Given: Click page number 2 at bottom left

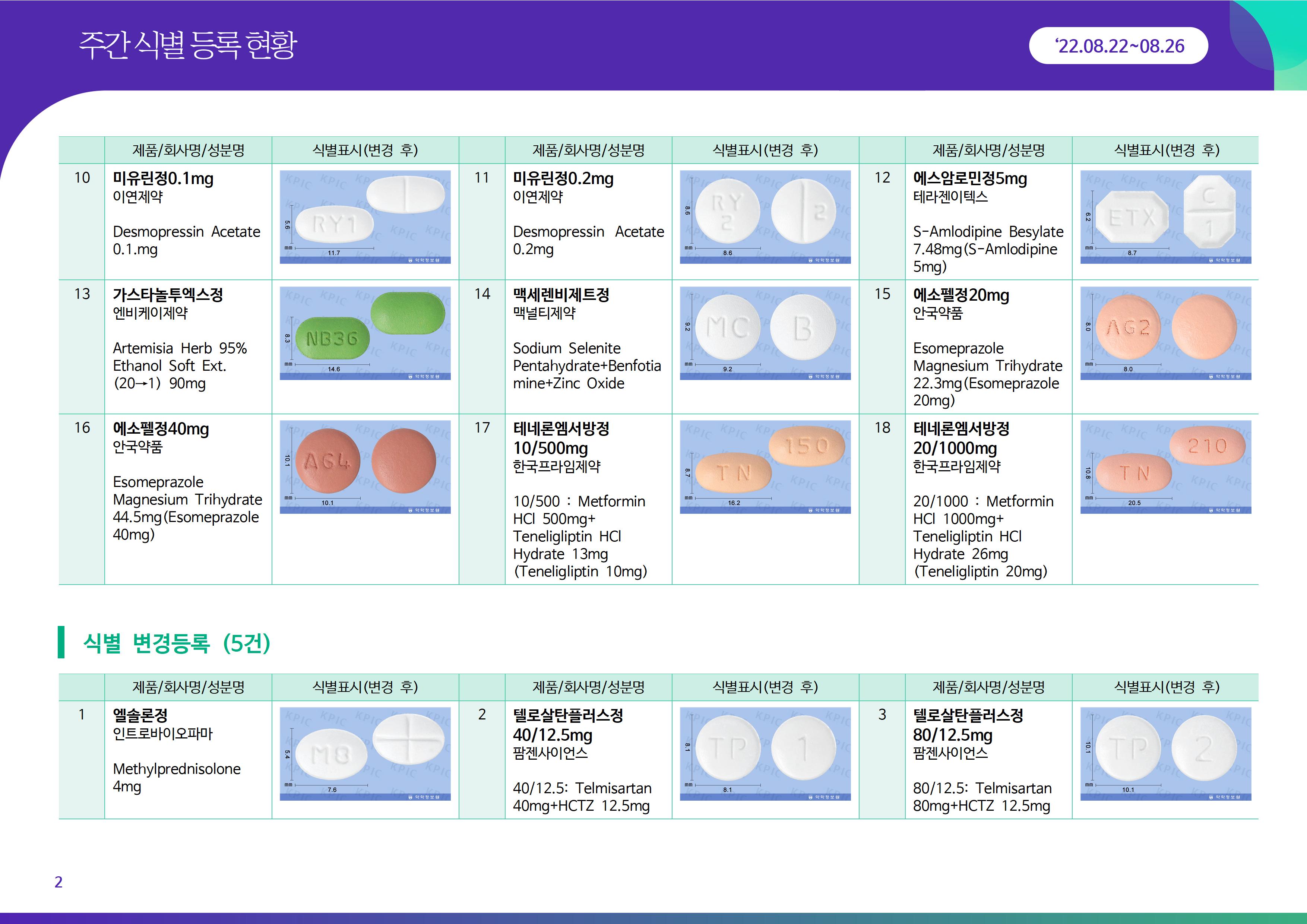Looking at the screenshot, I should pyautogui.click(x=58, y=882).
